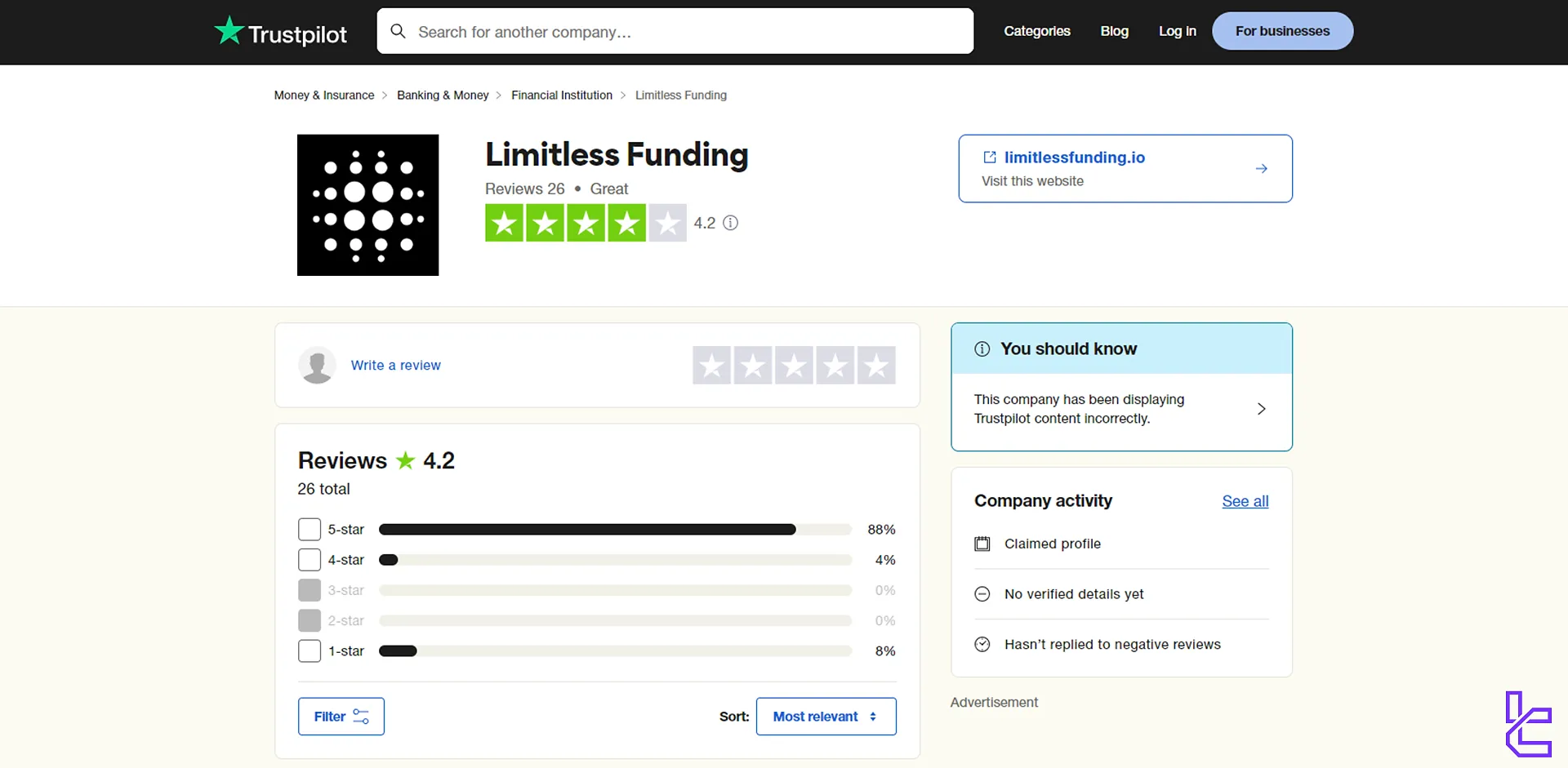Open the rating info icon beside 4.2
Screen dimensions: 1568x768
click(731, 223)
